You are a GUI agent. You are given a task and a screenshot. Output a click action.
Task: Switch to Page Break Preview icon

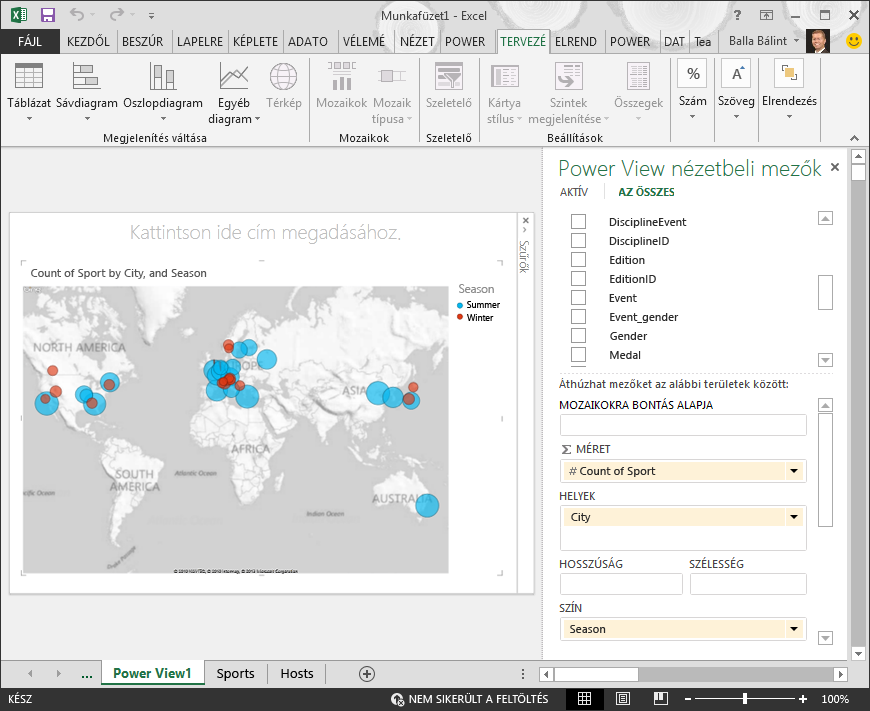pos(660,699)
